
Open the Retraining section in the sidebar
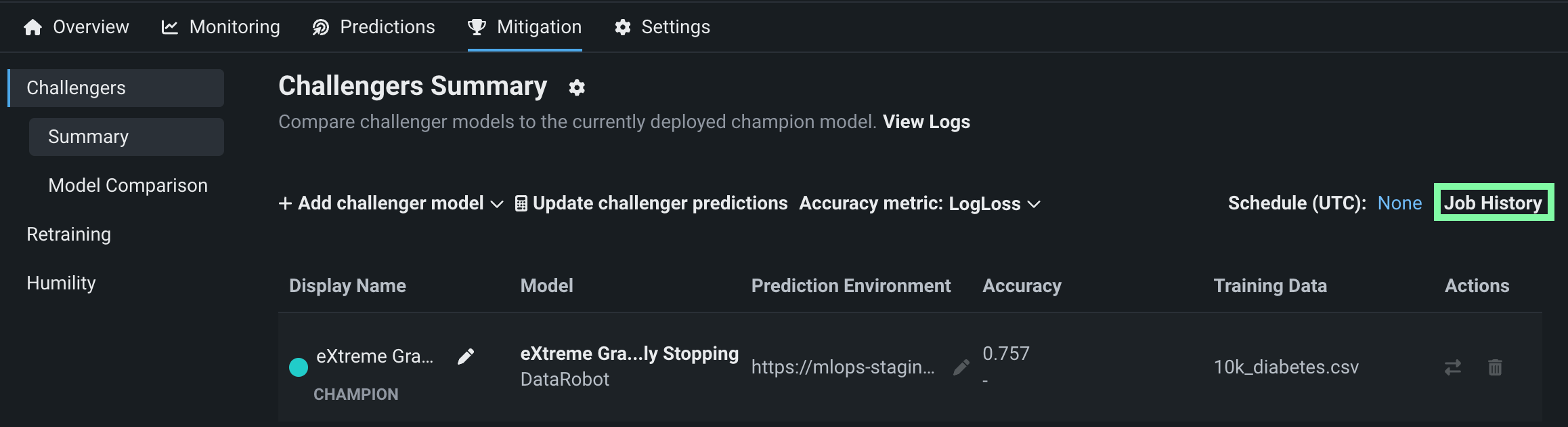pos(68,235)
